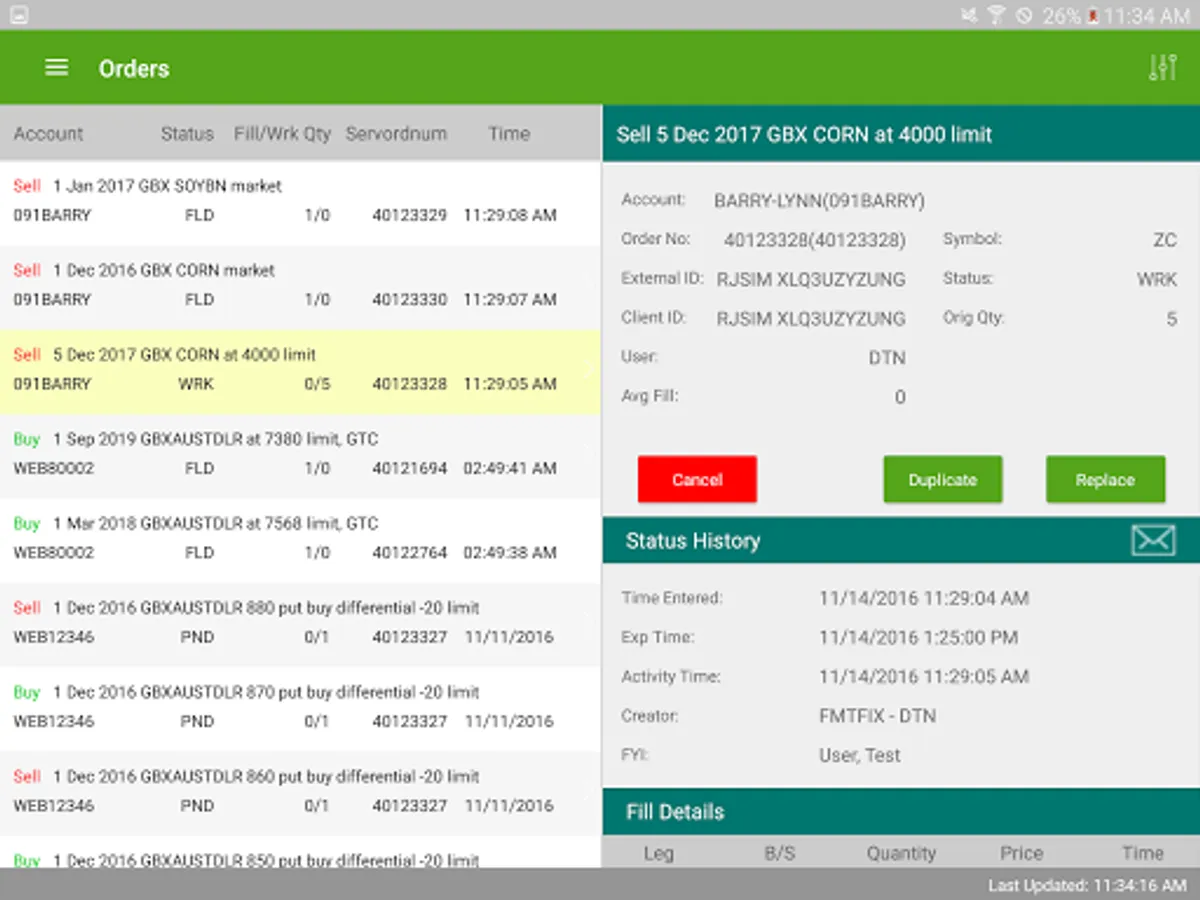Viewport: 1200px width, 900px height.
Task: Sort by Account column header
Action: [x=48, y=133]
